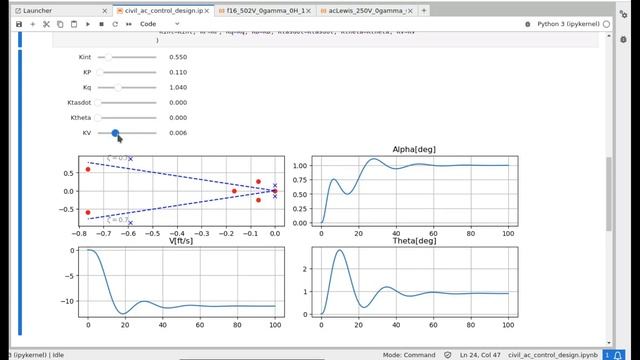Open the debugger panel in right sidebar

(x=623, y=40)
